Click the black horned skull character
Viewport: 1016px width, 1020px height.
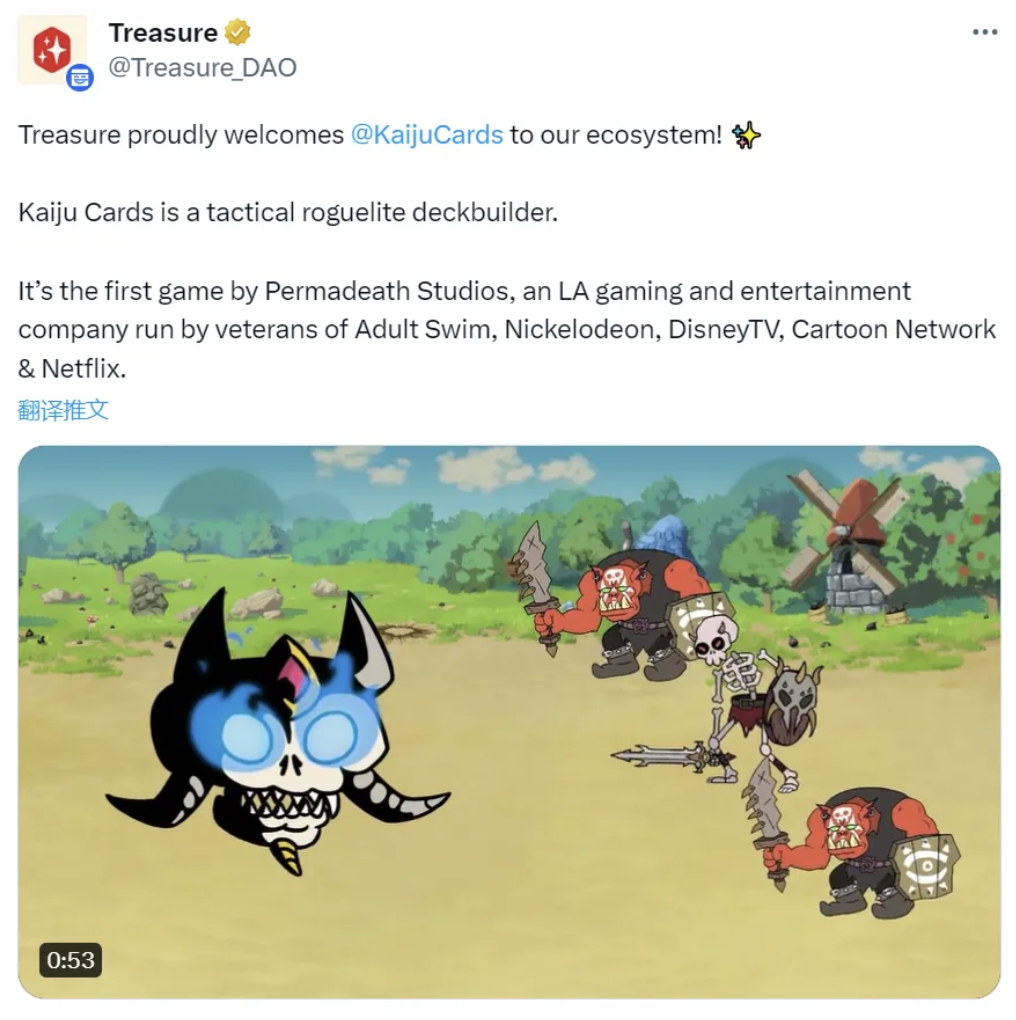tap(278, 732)
